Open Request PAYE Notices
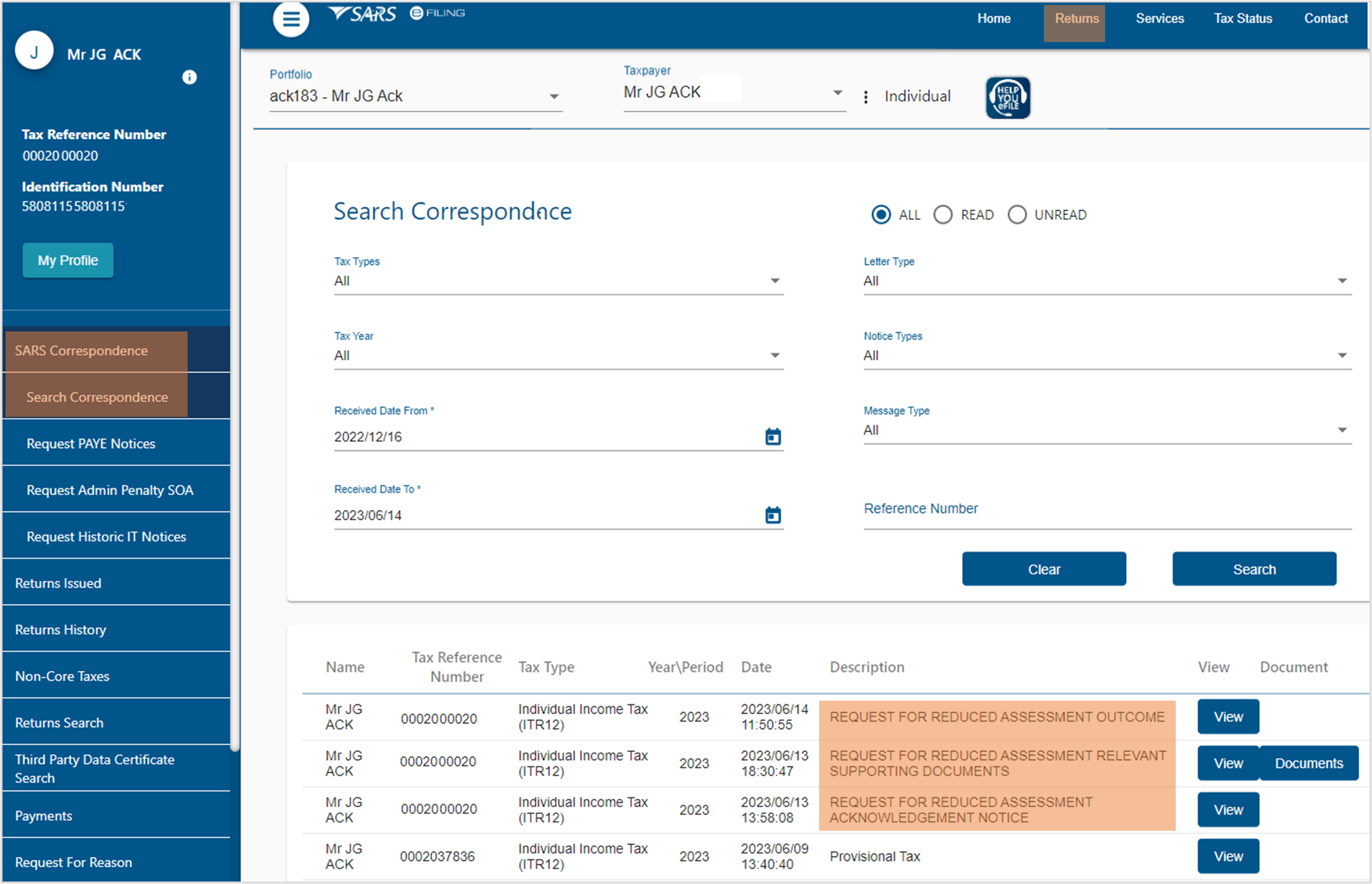Image resolution: width=1372 pixels, height=884 pixels. pos(116,444)
